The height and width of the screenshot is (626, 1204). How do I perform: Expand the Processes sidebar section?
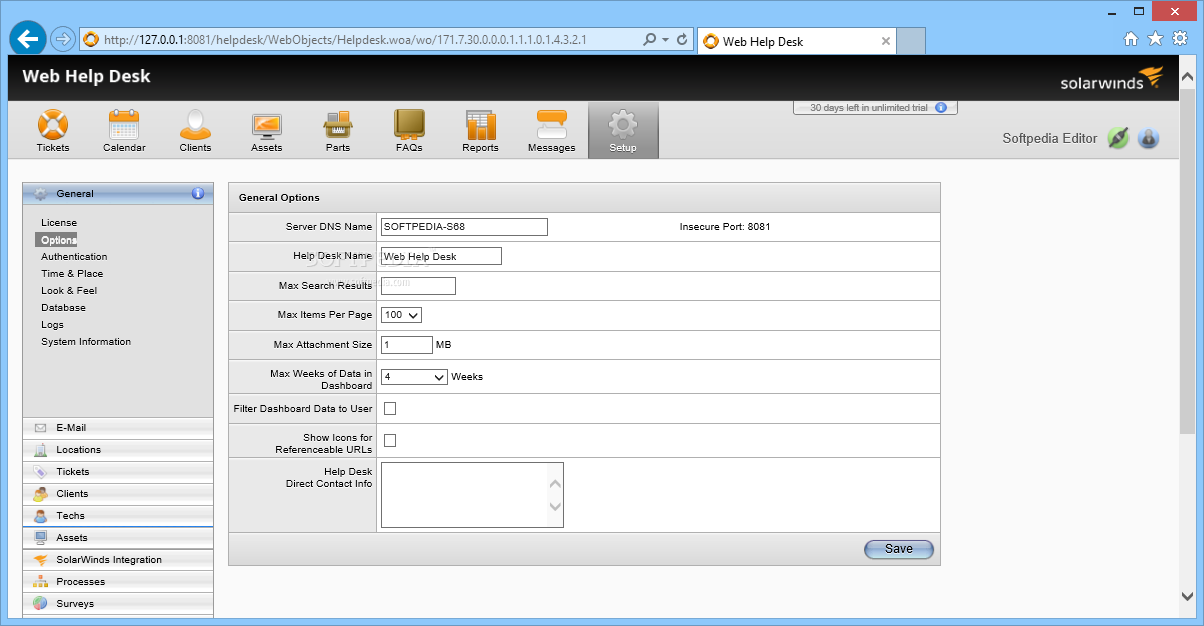(118, 581)
